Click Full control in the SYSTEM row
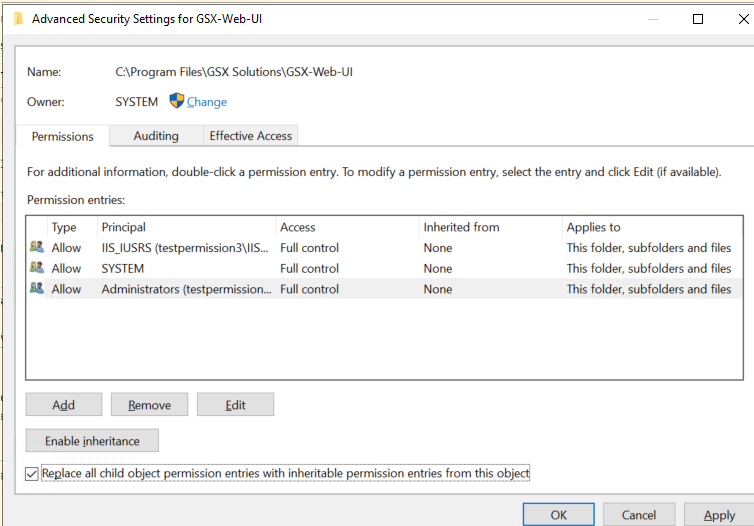This screenshot has height=526, width=754. click(x=309, y=268)
